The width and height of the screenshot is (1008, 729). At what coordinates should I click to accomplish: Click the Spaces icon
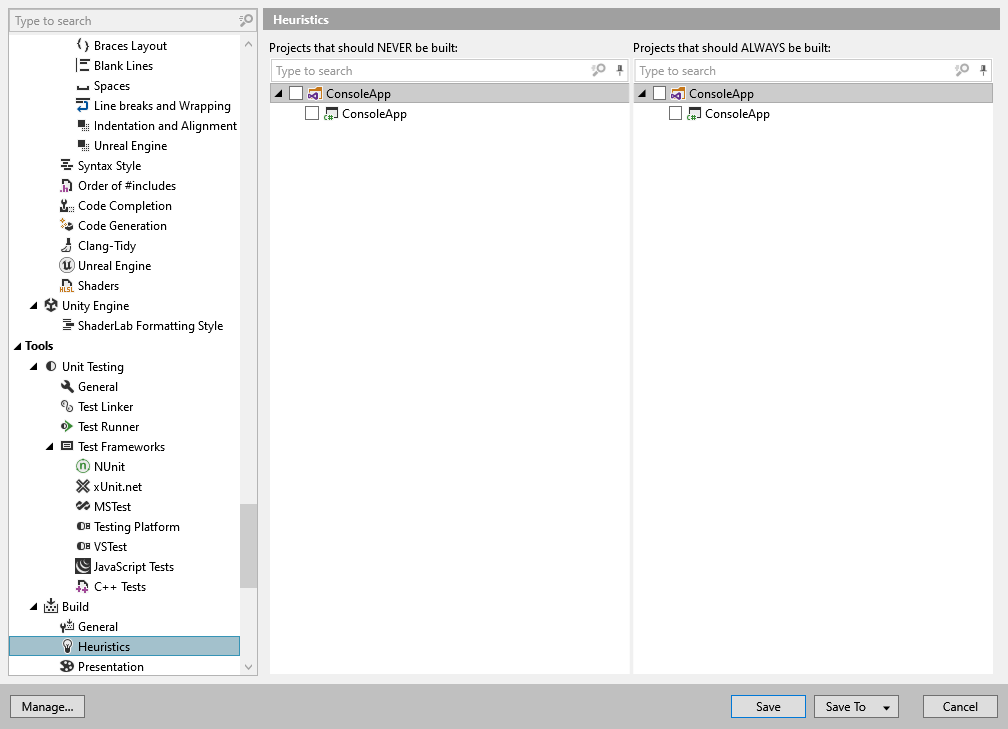tap(82, 87)
